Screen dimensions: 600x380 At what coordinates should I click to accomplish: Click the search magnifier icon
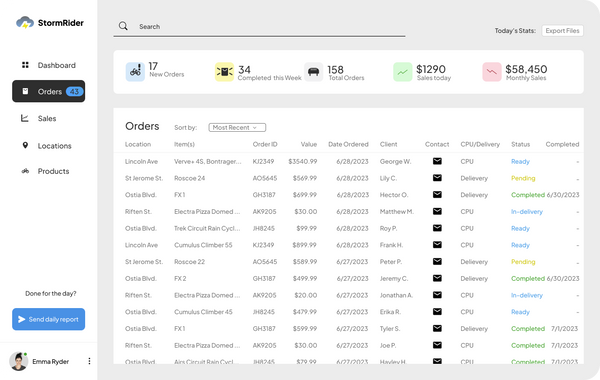point(123,26)
